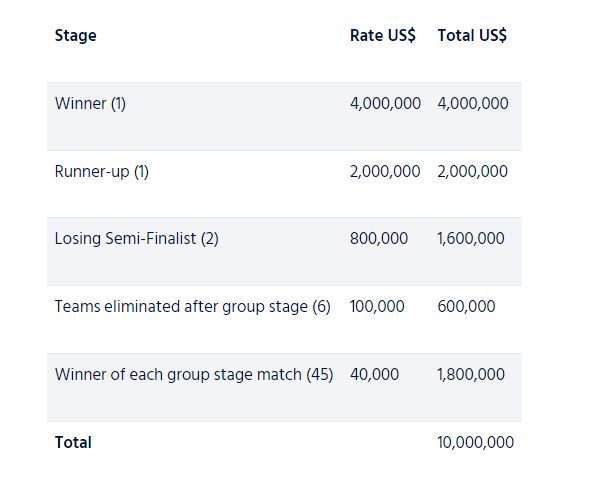
Task: Select the Runner-up (1) stage cell
Action: point(101,171)
